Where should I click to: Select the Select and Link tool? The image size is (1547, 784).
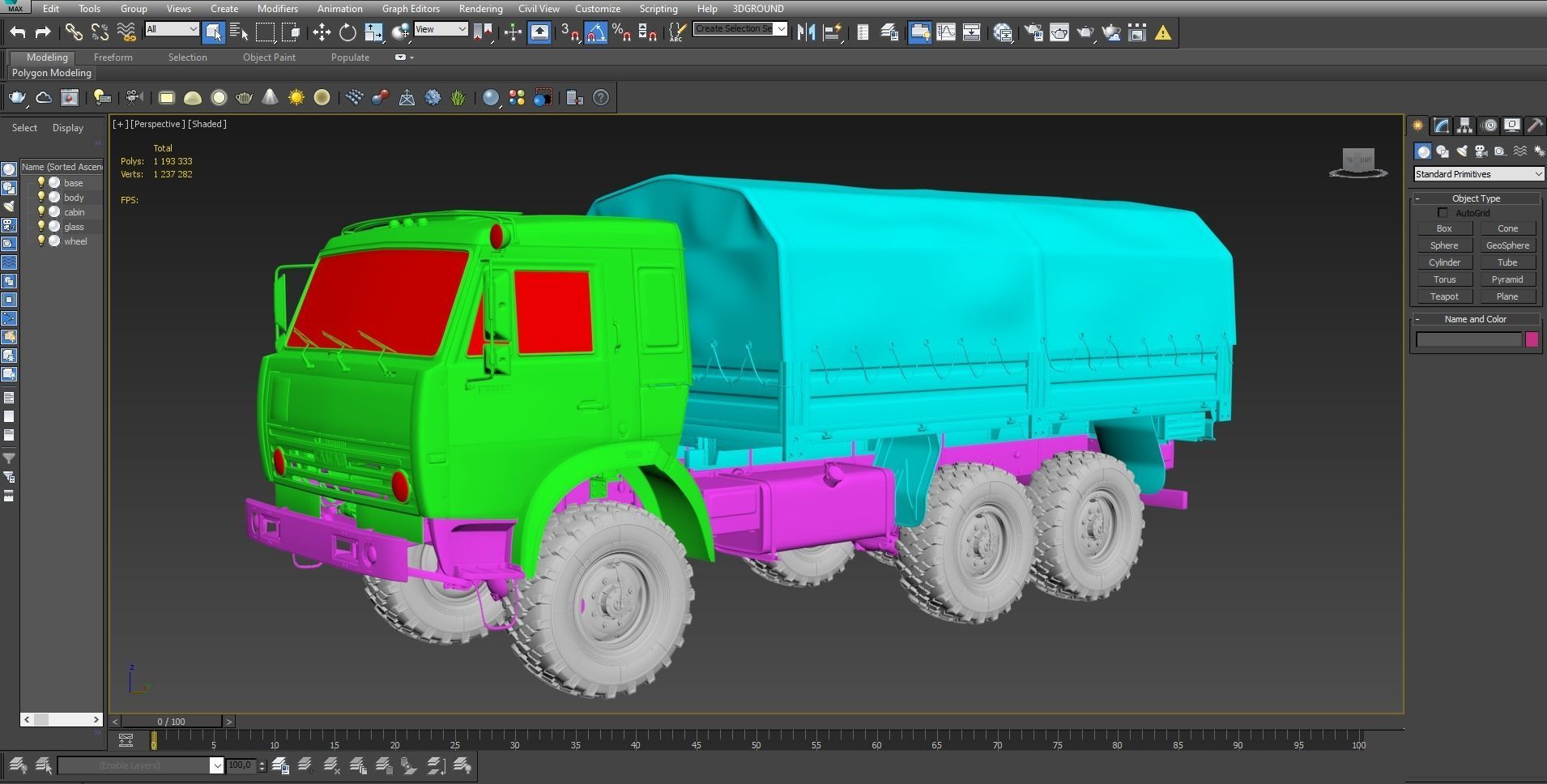(74, 32)
